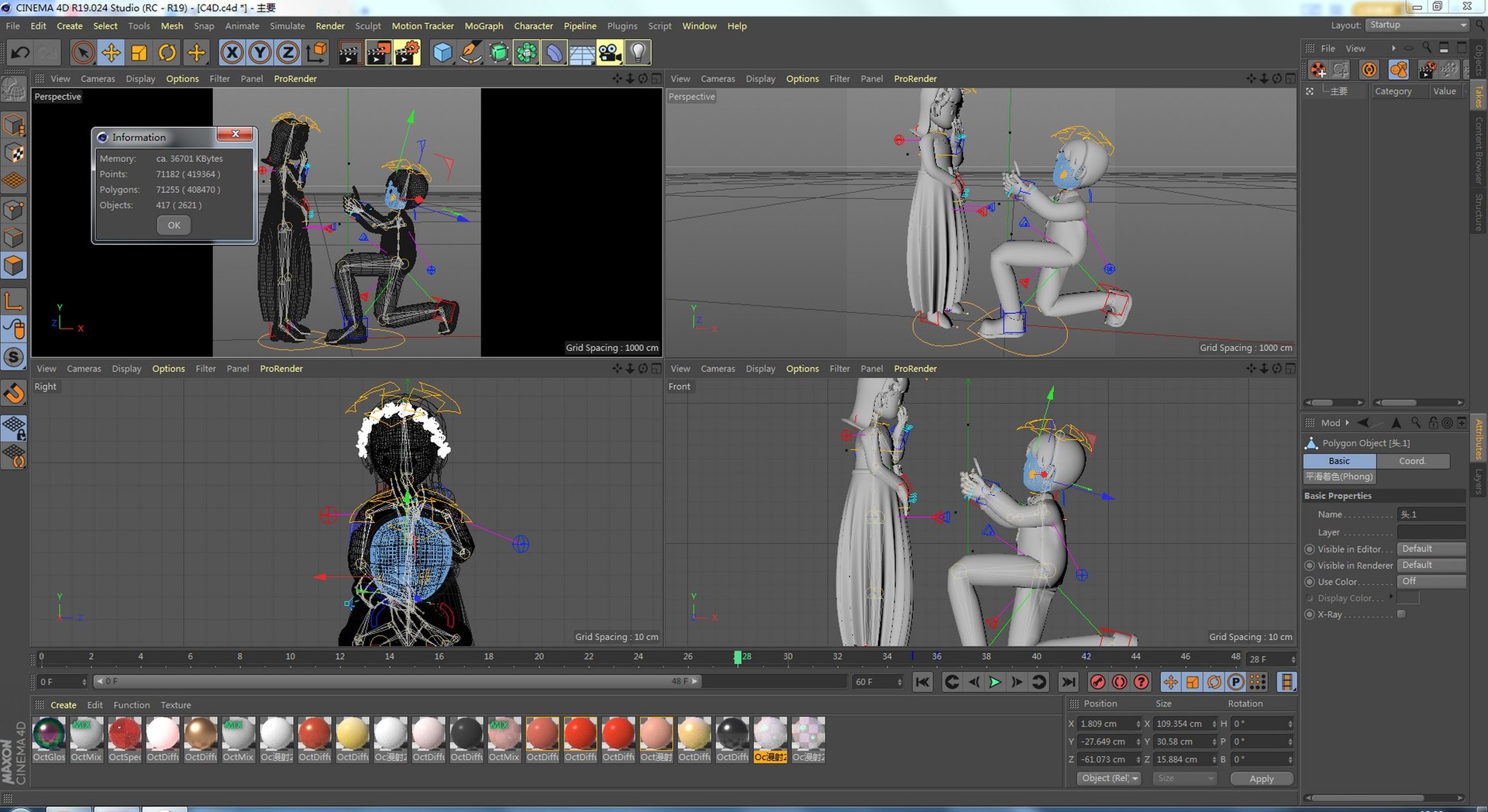The height and width of the screenshot is (812, 1488).
Task: Toggle Z axis lock
Action: (x=288, y=53)
